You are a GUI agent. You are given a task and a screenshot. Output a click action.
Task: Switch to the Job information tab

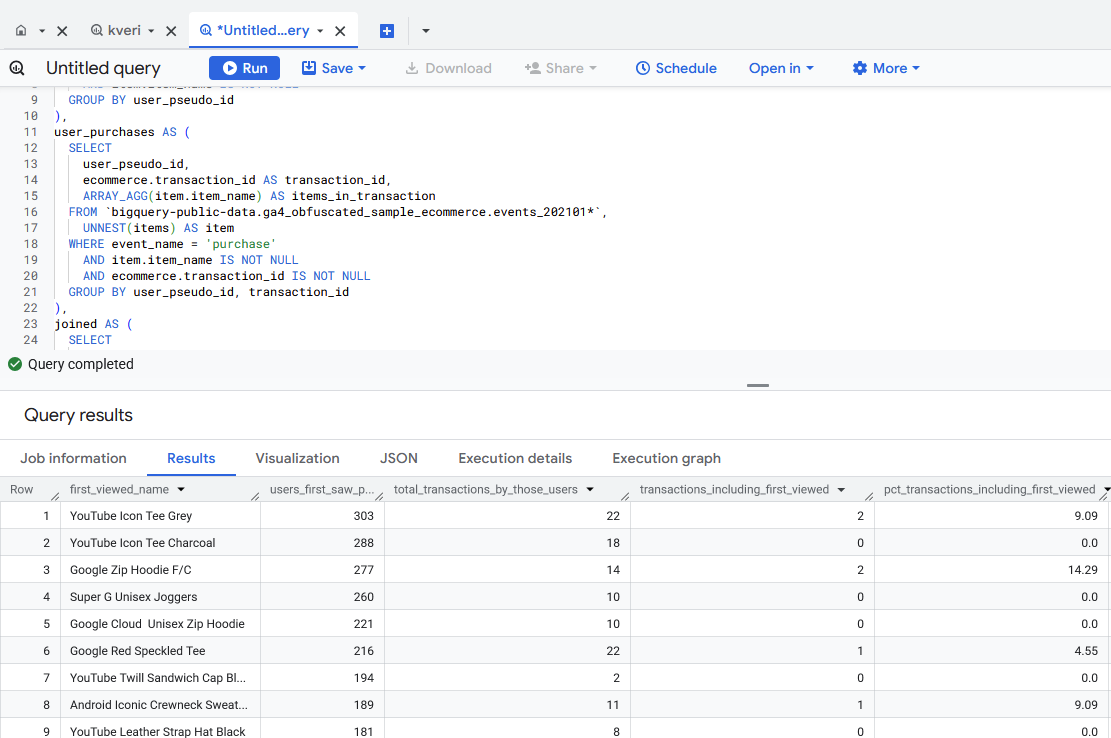click(74, 458)
